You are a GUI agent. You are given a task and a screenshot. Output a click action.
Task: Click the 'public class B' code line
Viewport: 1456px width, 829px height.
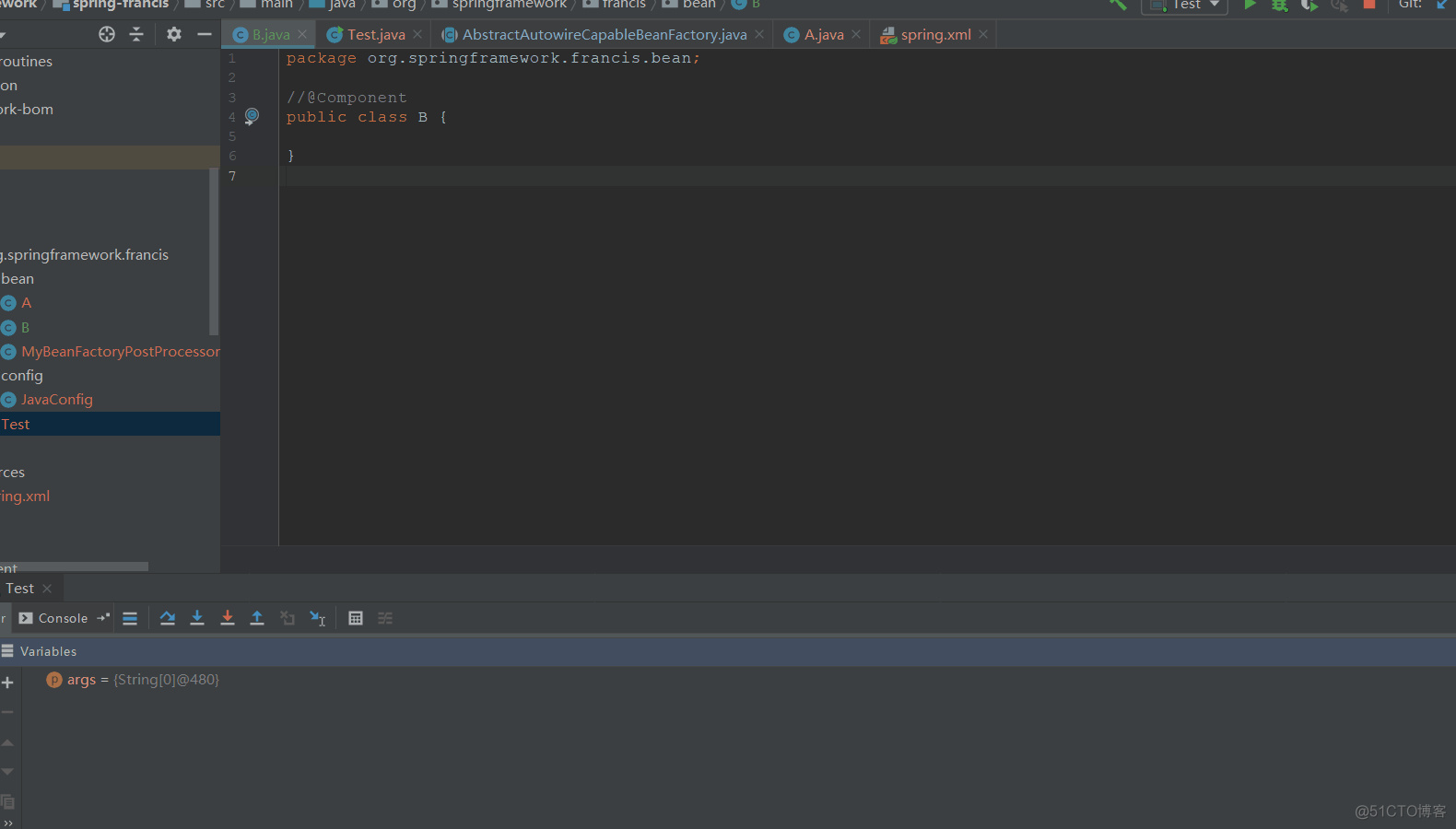tap(366, 117)
